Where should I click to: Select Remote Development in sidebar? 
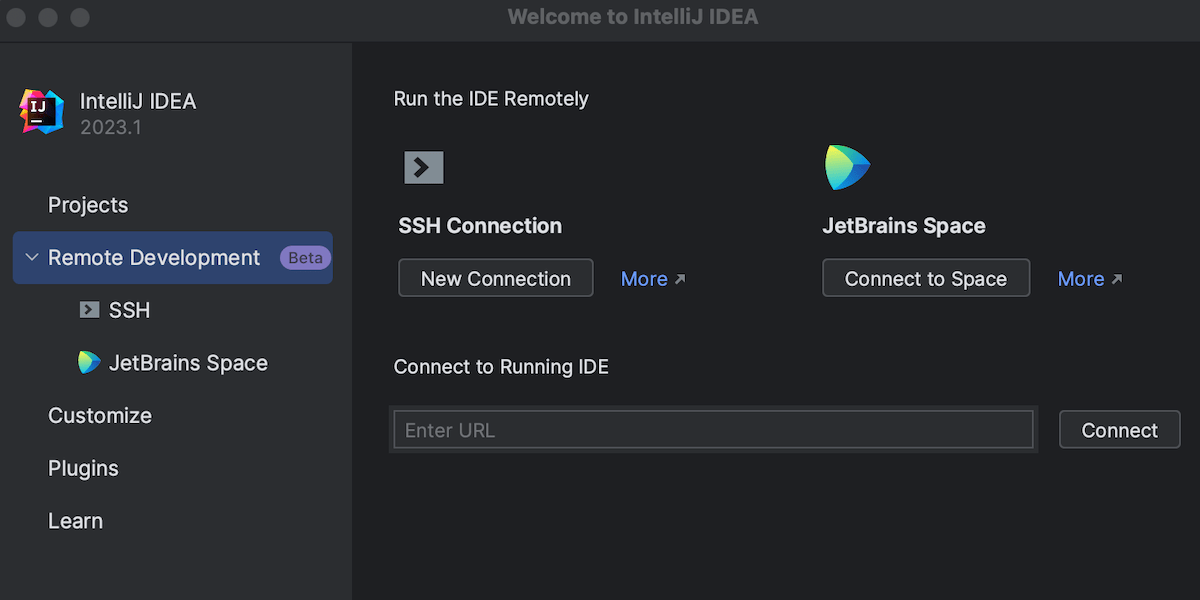(x=173, y=258)
